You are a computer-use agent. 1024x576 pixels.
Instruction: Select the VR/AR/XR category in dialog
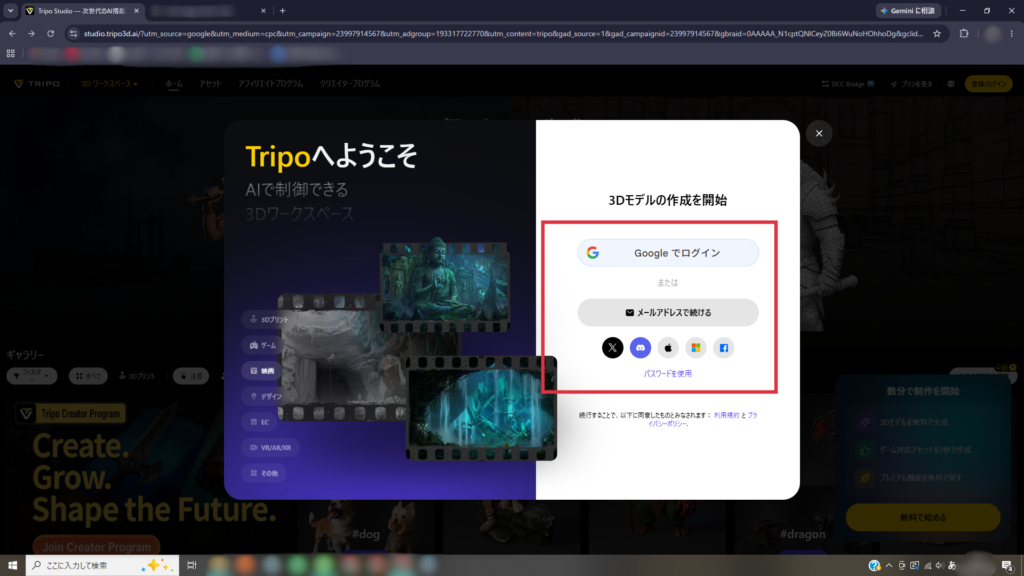coord(270,447)
